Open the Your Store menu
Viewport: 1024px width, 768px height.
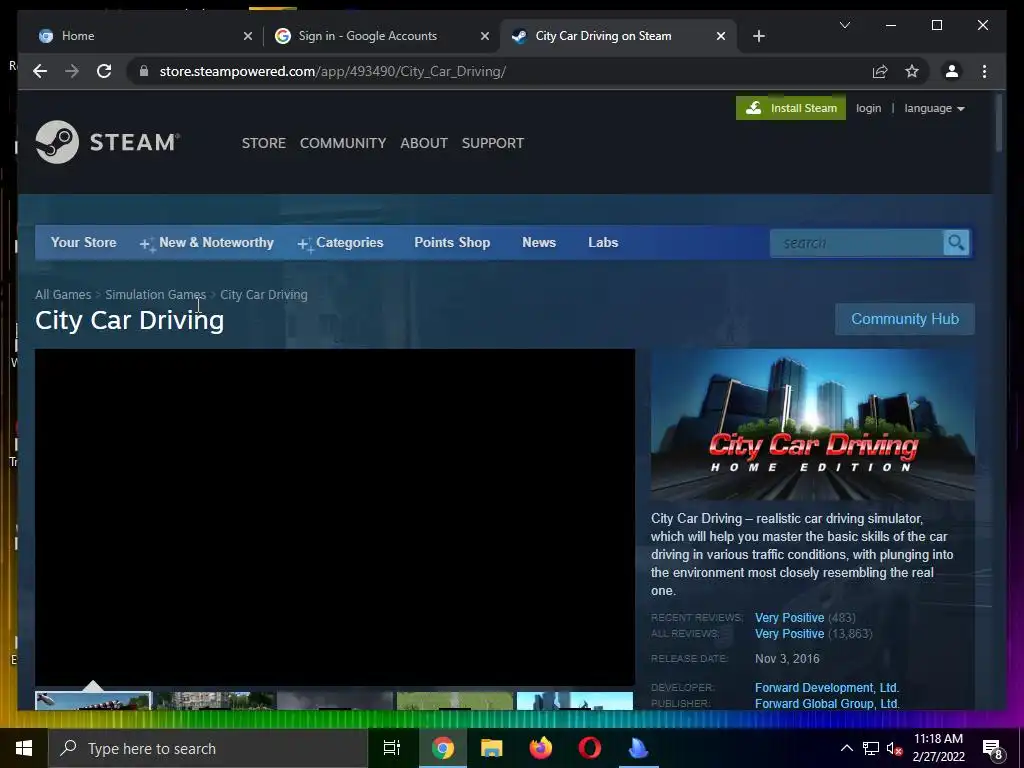click(x=84, y=242)
